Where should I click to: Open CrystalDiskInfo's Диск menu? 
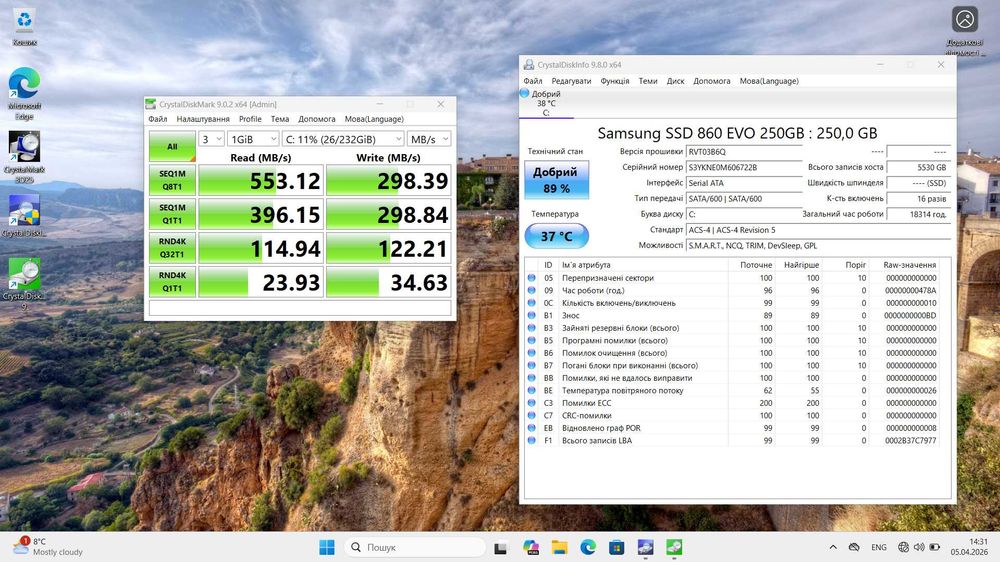coord(675,81)
